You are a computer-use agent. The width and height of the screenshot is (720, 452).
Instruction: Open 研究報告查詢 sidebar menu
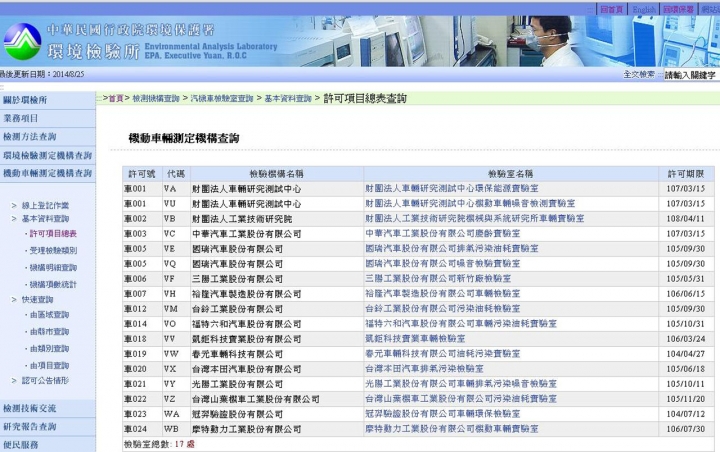(48, 427)
